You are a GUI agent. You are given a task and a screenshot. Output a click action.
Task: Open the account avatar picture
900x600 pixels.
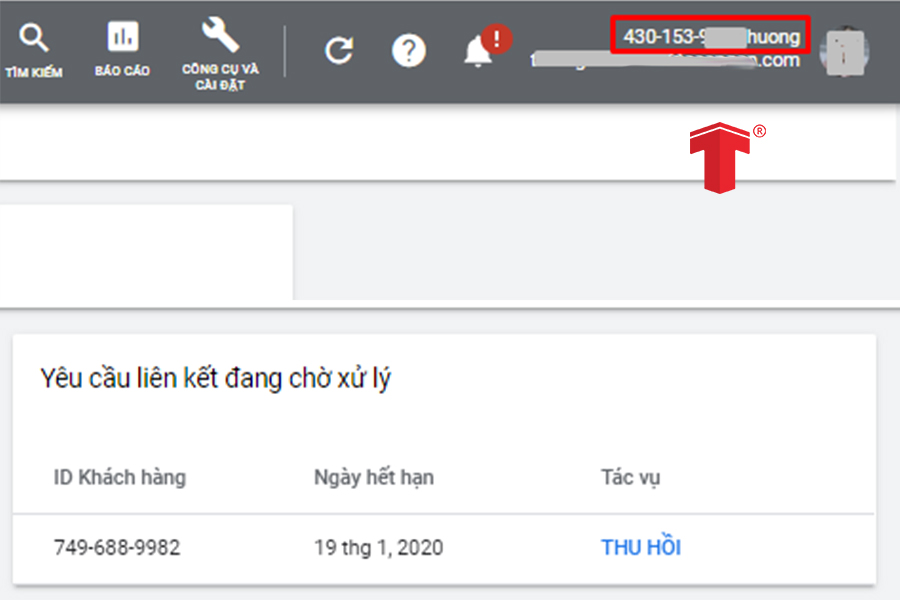coord(844,51)
